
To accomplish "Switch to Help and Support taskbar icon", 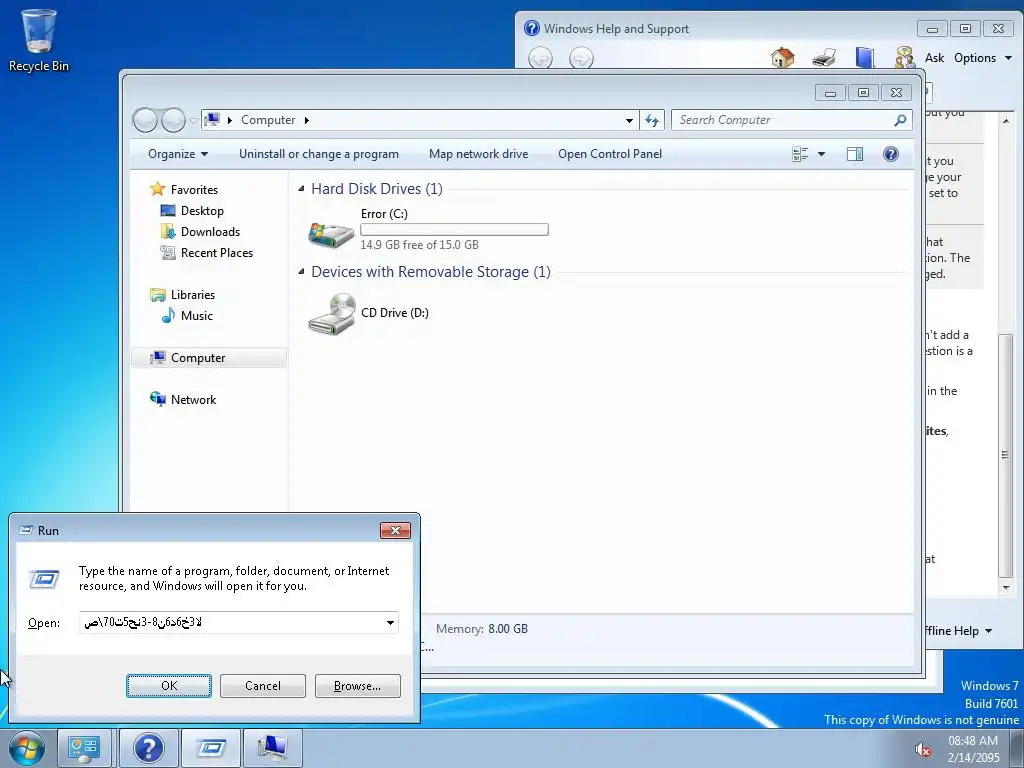I will click(x=148, y=748).
